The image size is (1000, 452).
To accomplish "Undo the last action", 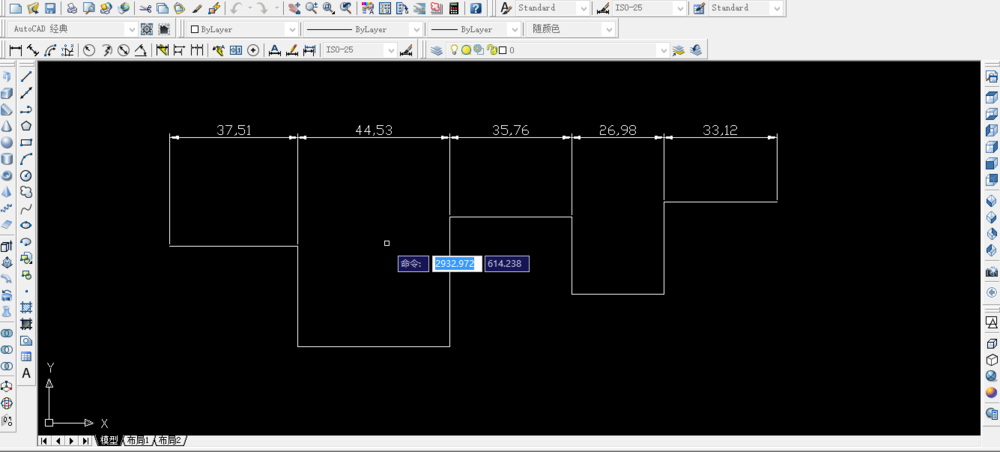I will pos(236,8).
